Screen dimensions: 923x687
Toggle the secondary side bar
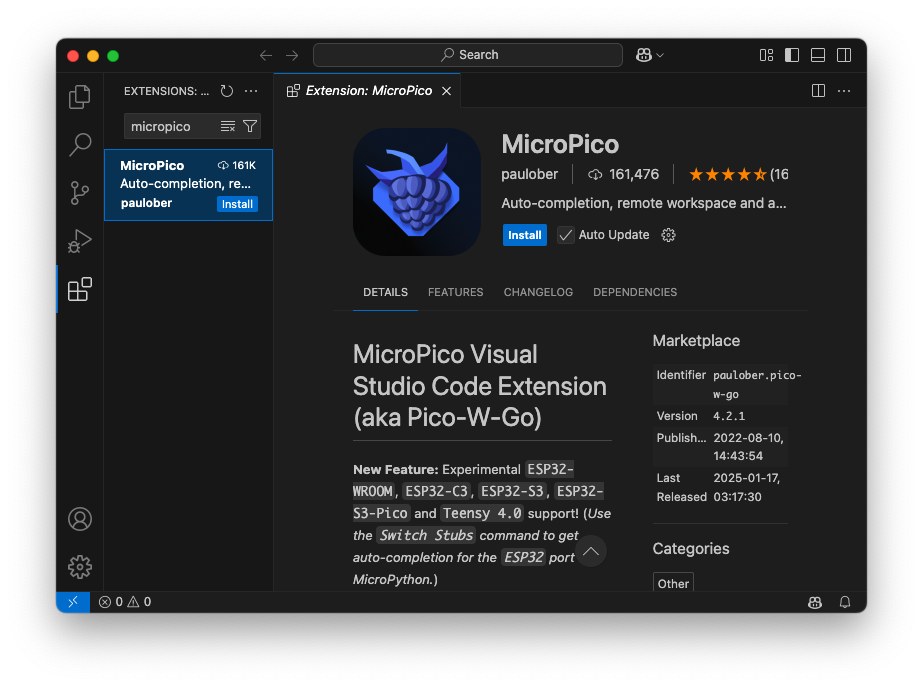pos(844,55)
